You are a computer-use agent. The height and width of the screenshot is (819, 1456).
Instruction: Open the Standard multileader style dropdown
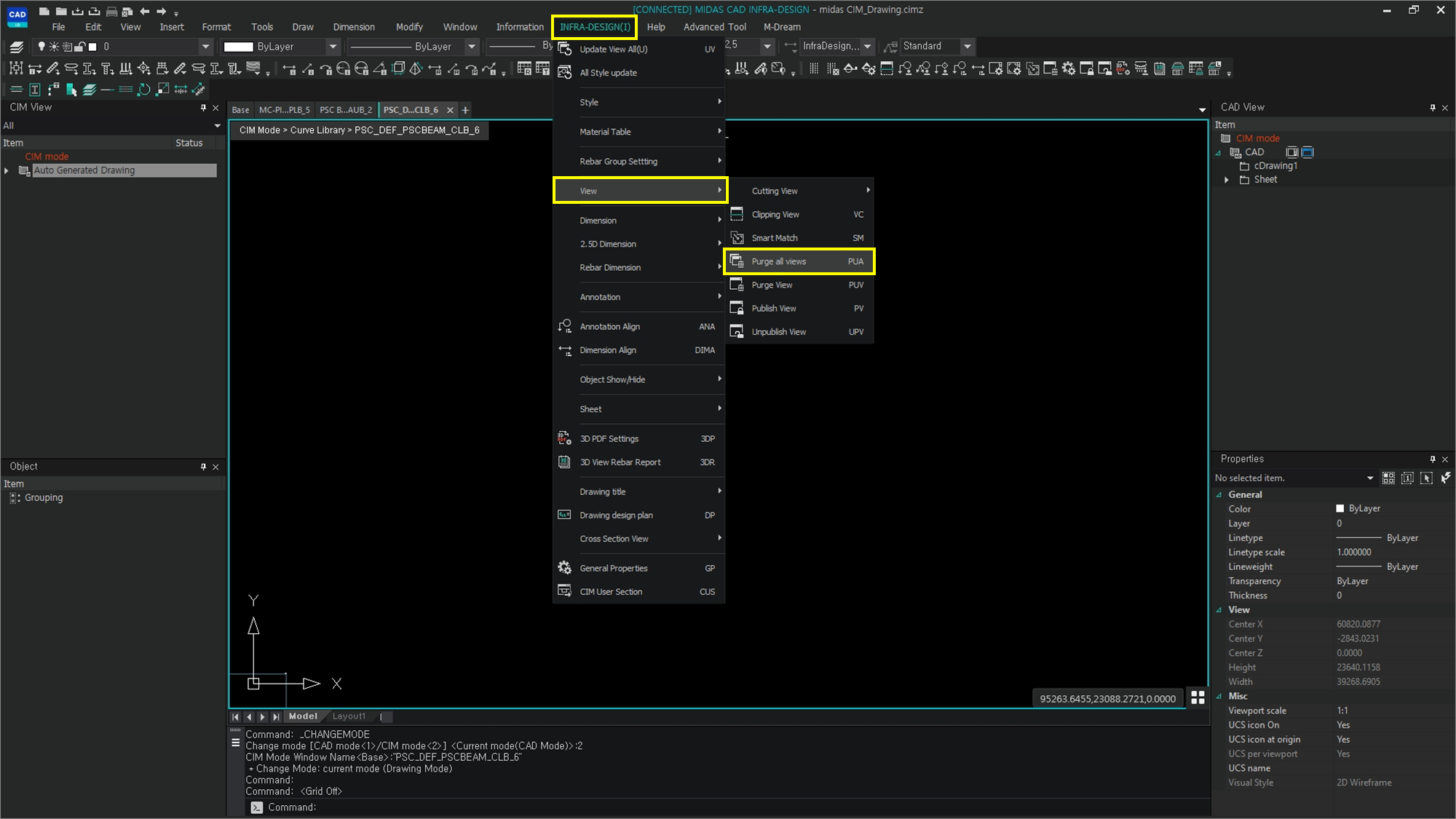(x=968, y=47)
